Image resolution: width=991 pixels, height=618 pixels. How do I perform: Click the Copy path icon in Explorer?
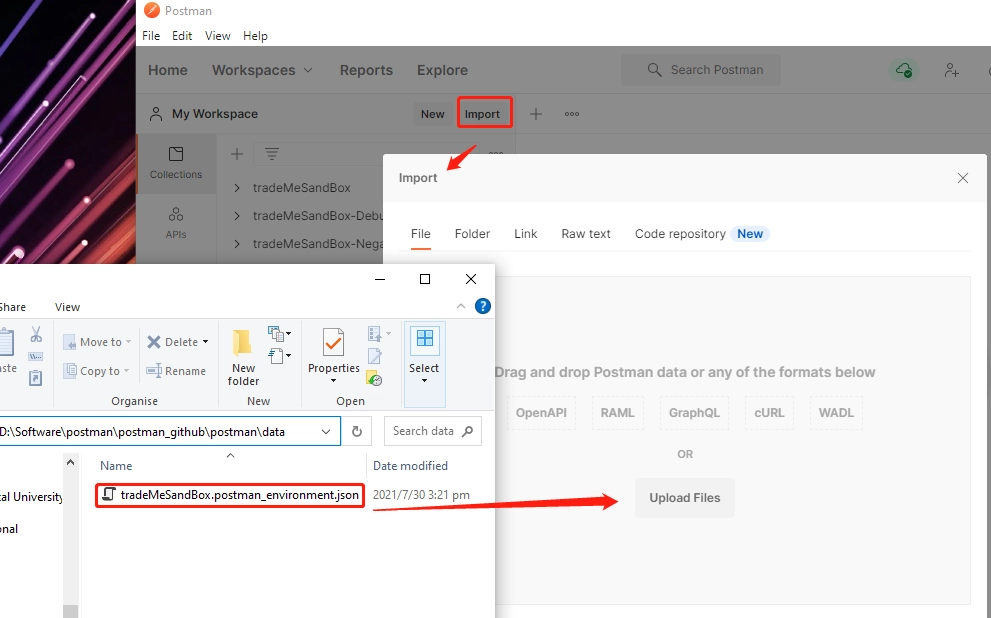[36, 356]
